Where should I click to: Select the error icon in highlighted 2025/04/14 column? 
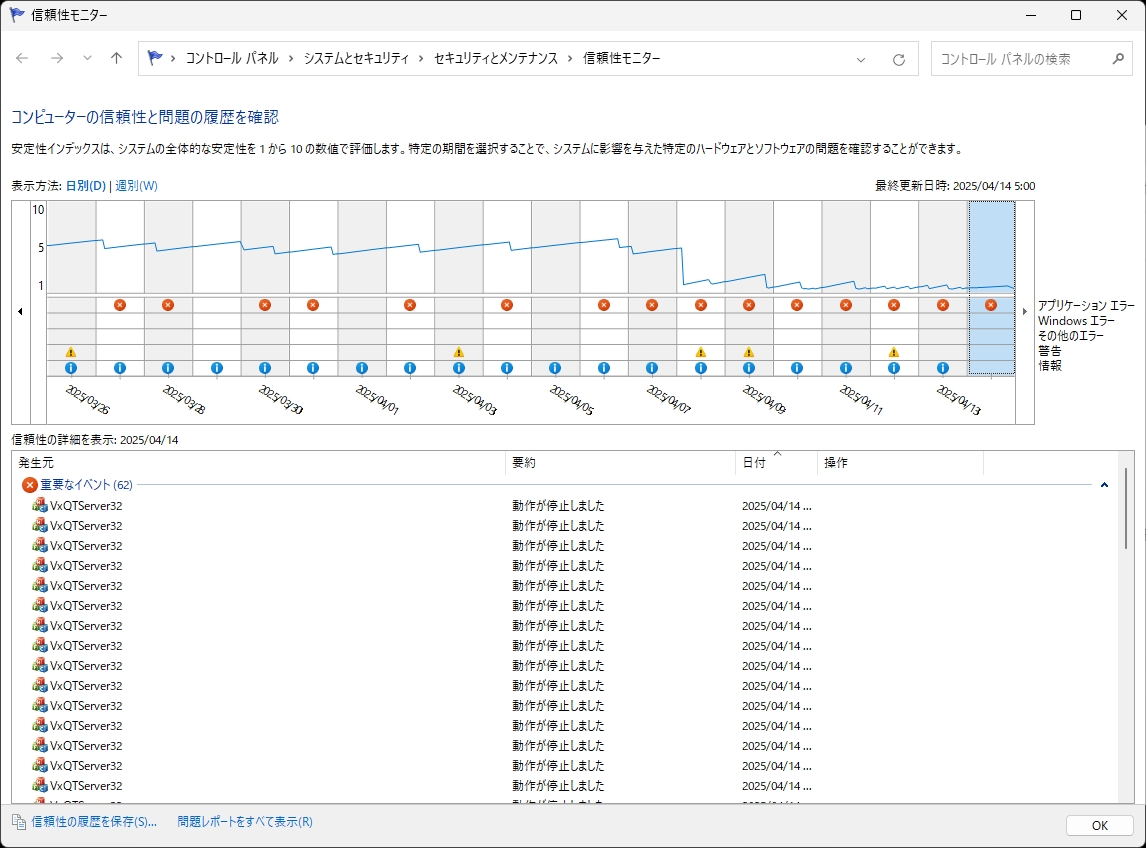[991, 305]
